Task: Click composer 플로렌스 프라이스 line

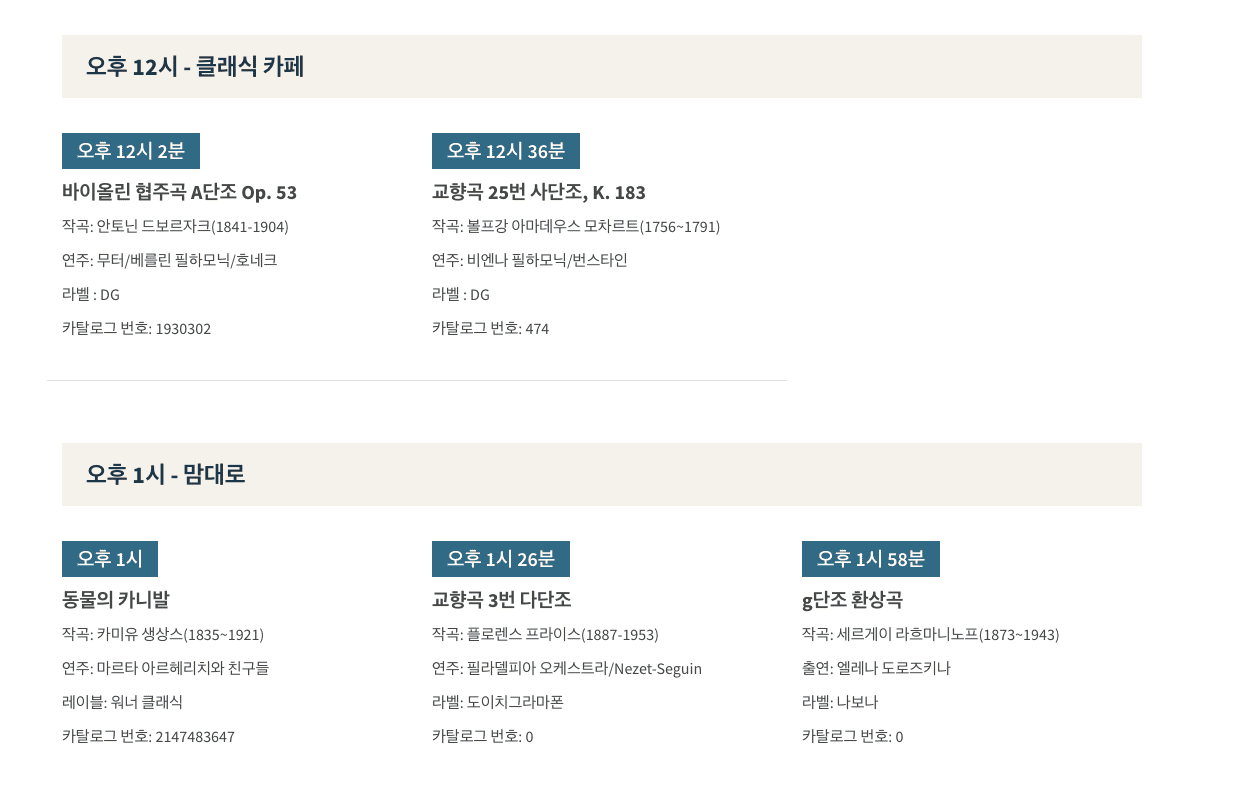Action: (545, 635)
